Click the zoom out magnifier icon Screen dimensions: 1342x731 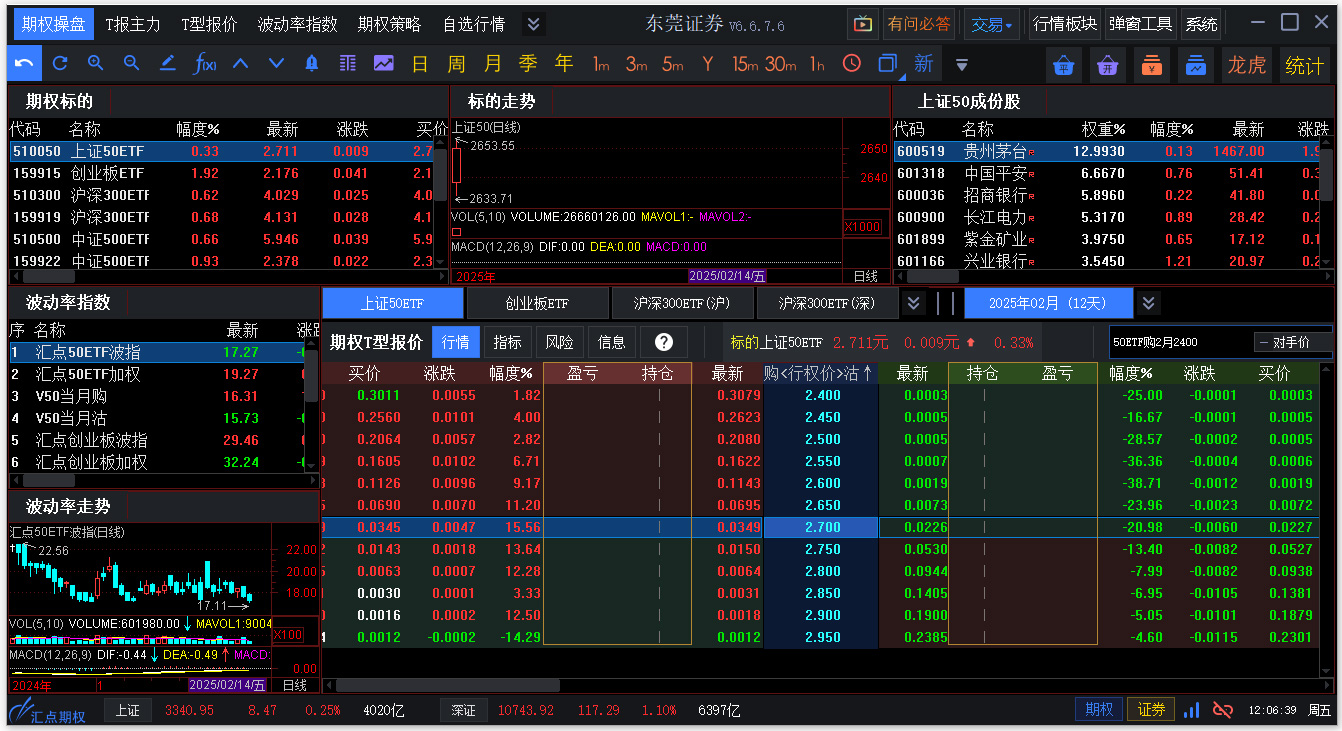[131, 64]
